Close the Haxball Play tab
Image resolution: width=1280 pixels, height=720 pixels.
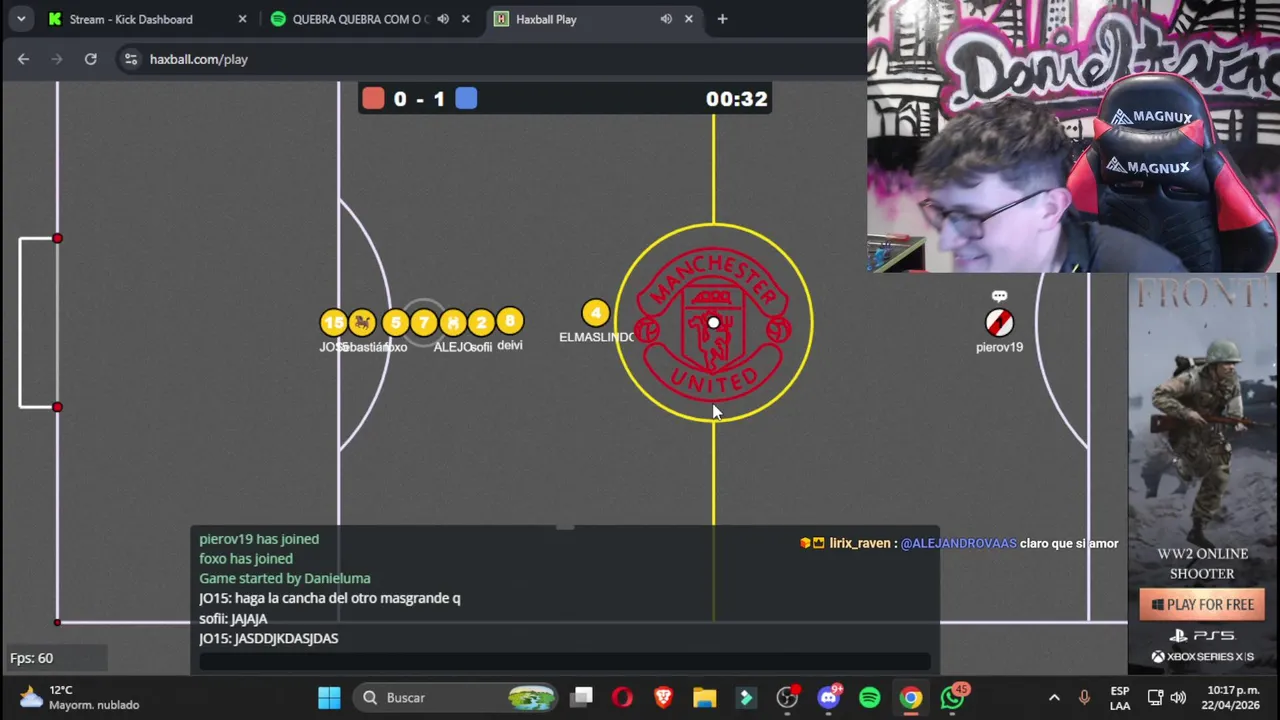click(x=689, y=19)
